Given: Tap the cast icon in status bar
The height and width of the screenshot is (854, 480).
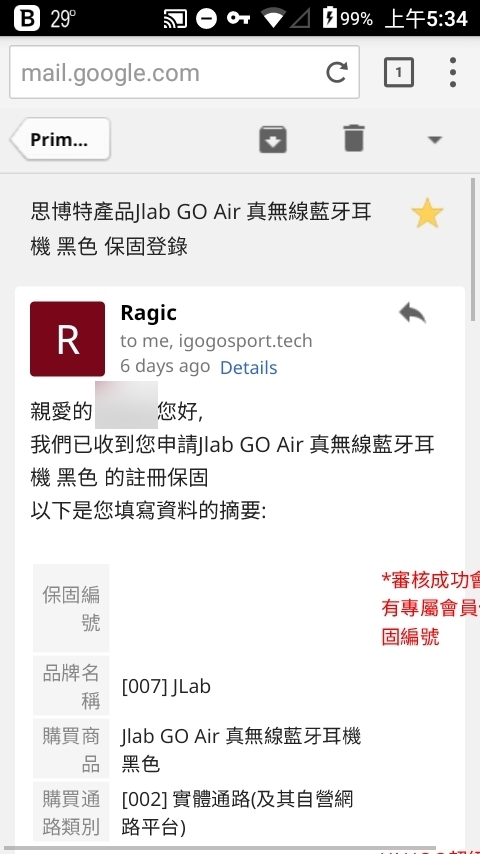Looking at the screenshot, I should tap(175, 19).
